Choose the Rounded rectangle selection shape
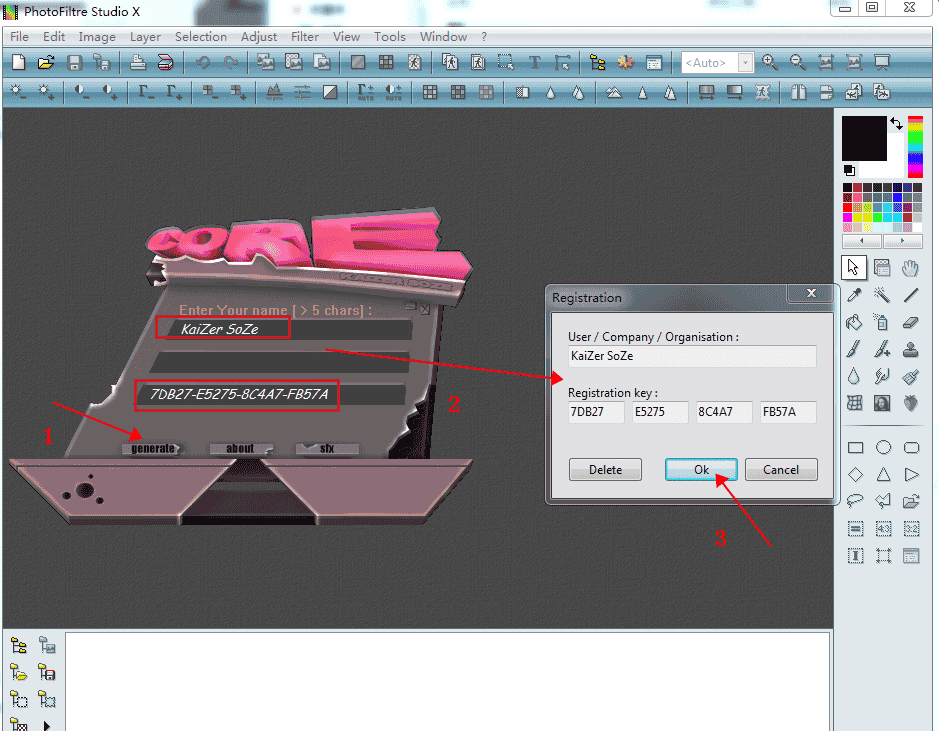Image resolution: width=939 pixels, height=731 pixels. pos(911,448)
